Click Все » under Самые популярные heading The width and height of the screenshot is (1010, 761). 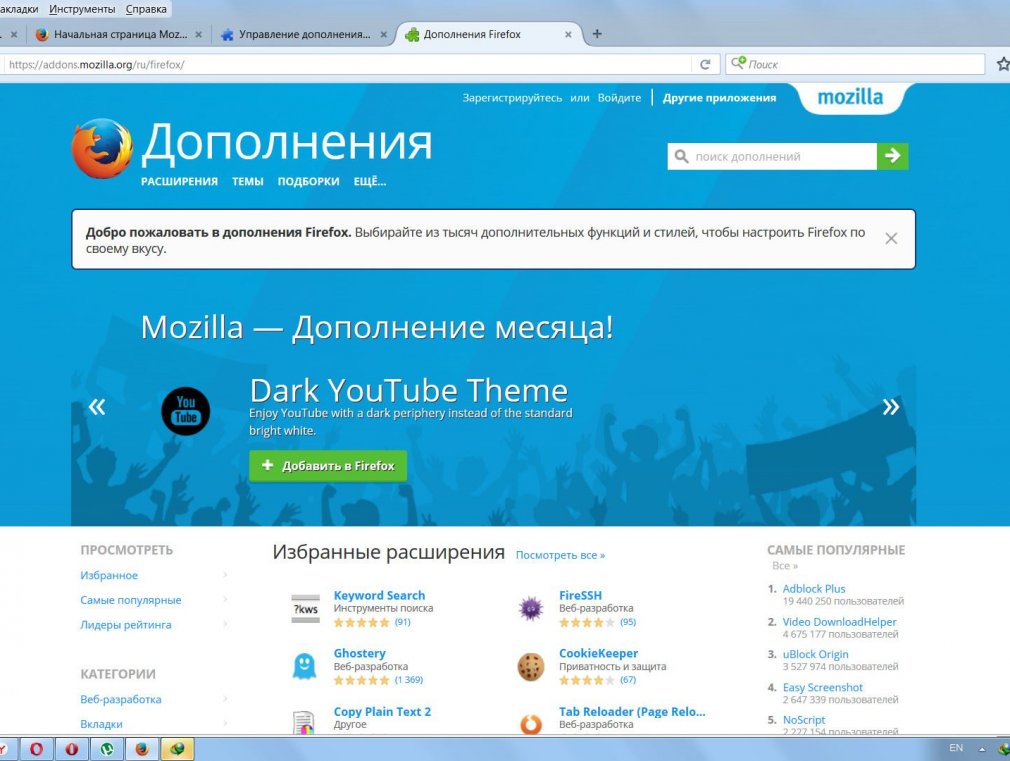coord(785,566)
